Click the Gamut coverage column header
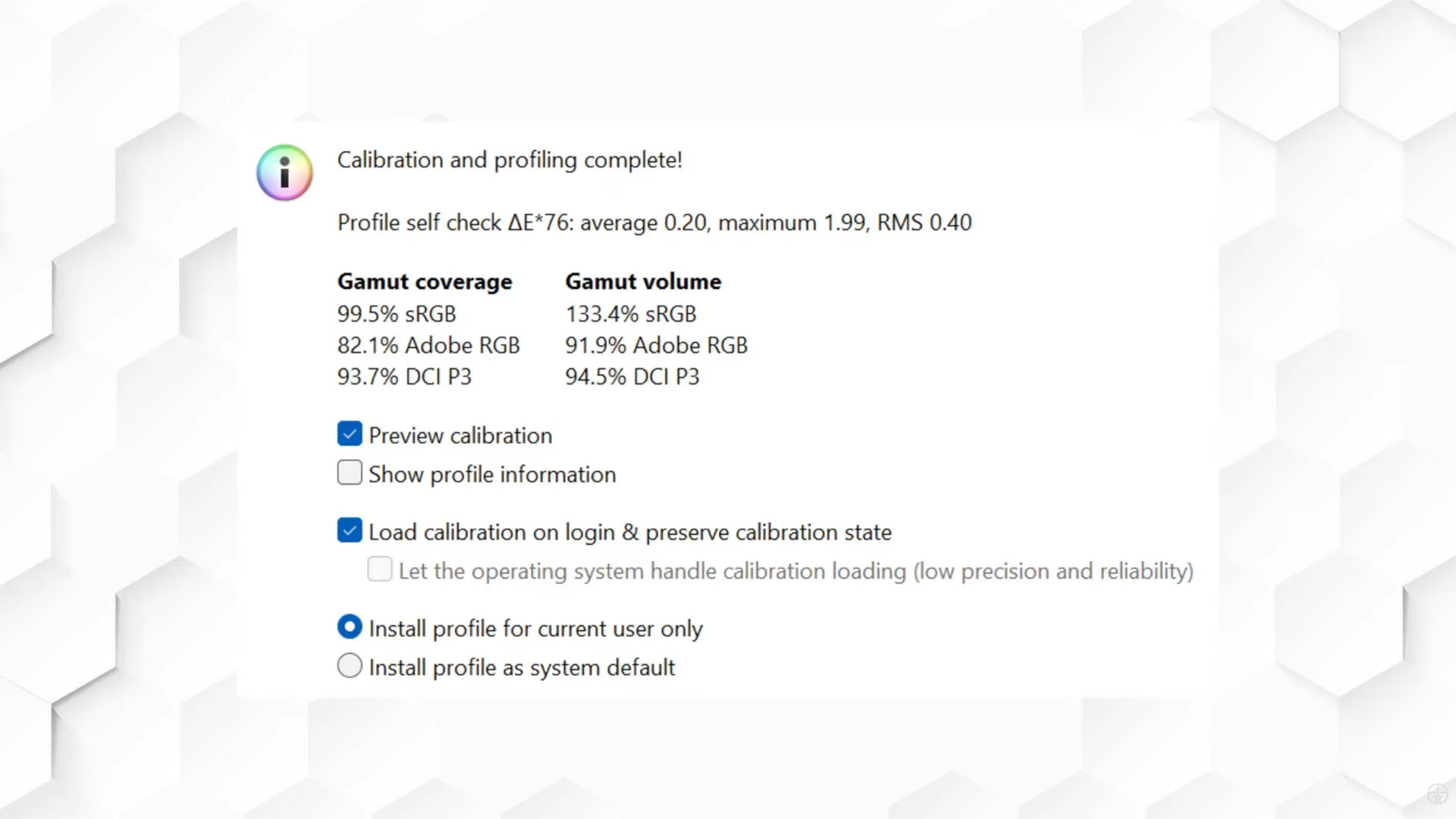This screenshot has height=819, width=1456. click(425, 282)
